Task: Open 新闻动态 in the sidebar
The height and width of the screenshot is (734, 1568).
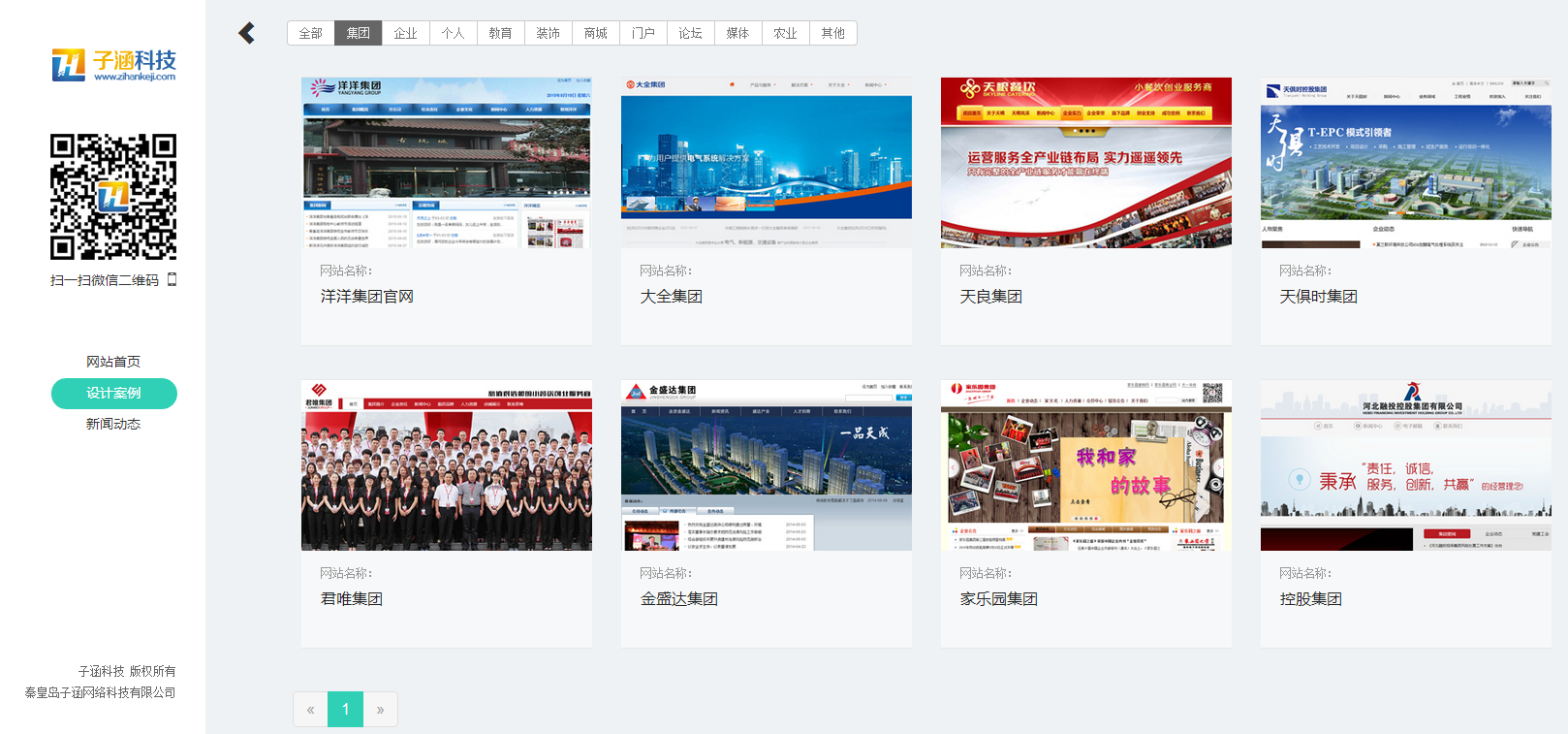Action: (113, 424)
